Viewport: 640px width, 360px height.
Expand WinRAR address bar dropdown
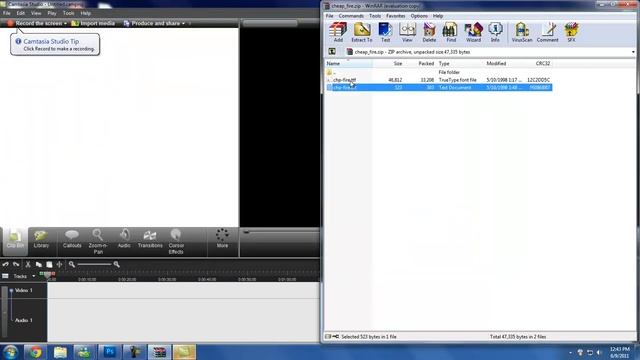(x=633, y=52)
